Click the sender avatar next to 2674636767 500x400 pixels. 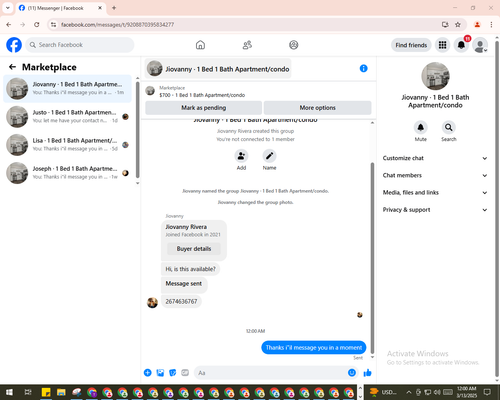(152, 302)
